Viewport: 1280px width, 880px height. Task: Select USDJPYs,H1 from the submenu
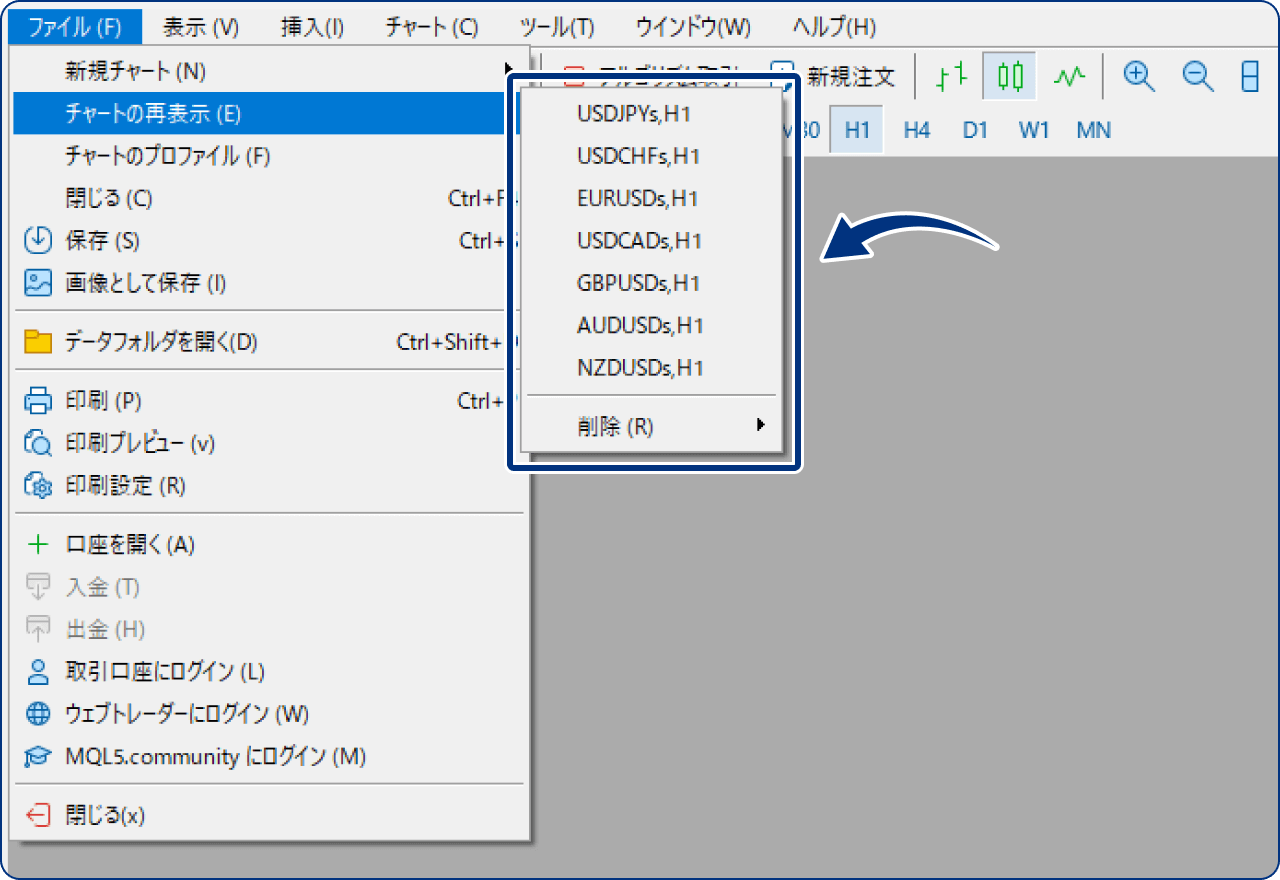click(634, 114)
